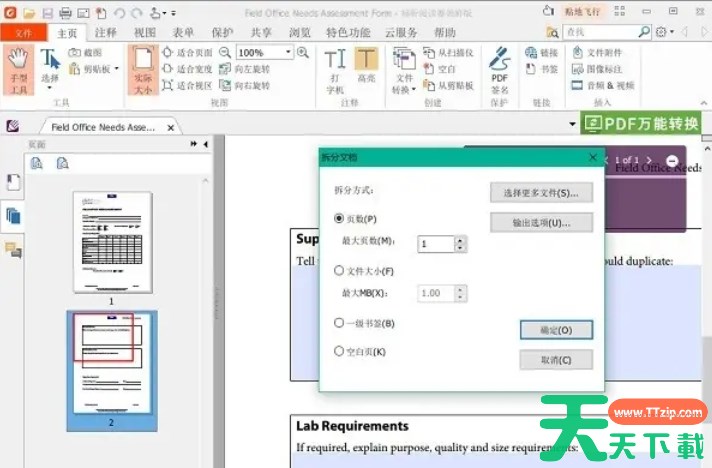Open the bookmarks panel icon in sidebar

[13, 182]
